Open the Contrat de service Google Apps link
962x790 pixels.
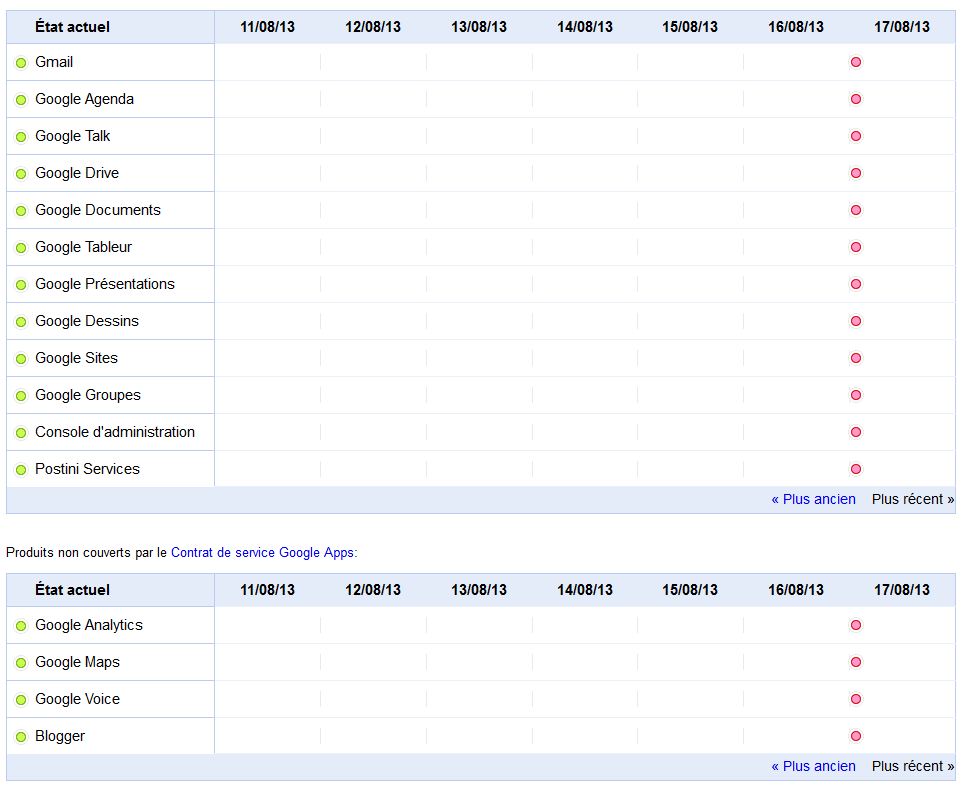pos(262,553)
